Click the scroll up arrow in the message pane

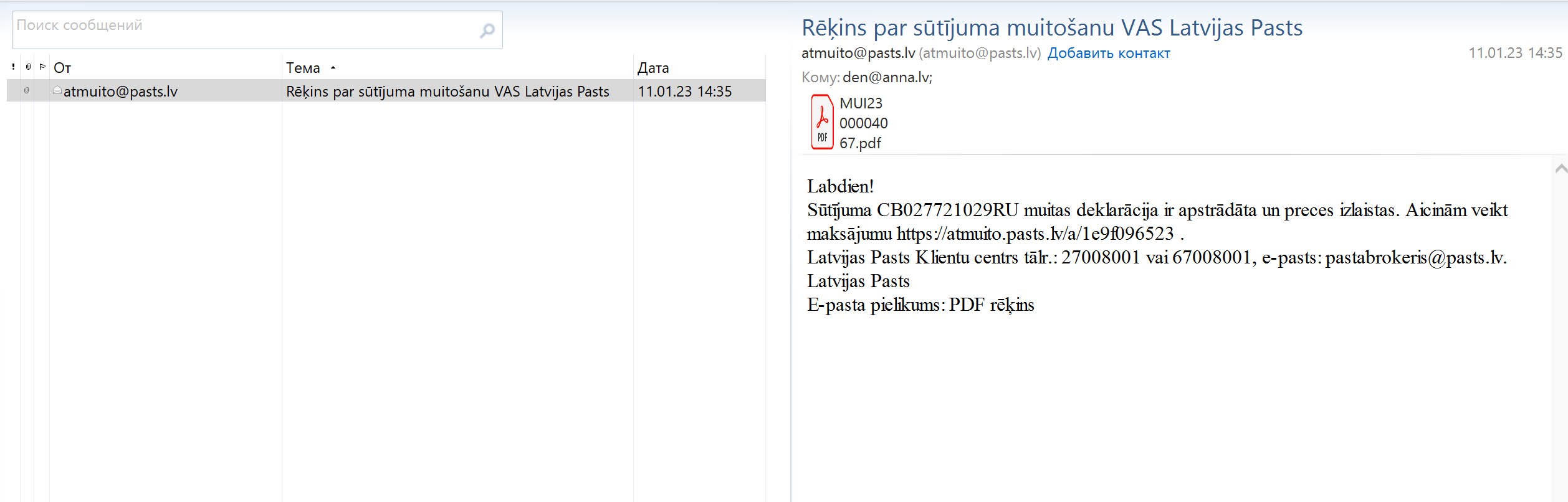click(x=1561, y=168)
